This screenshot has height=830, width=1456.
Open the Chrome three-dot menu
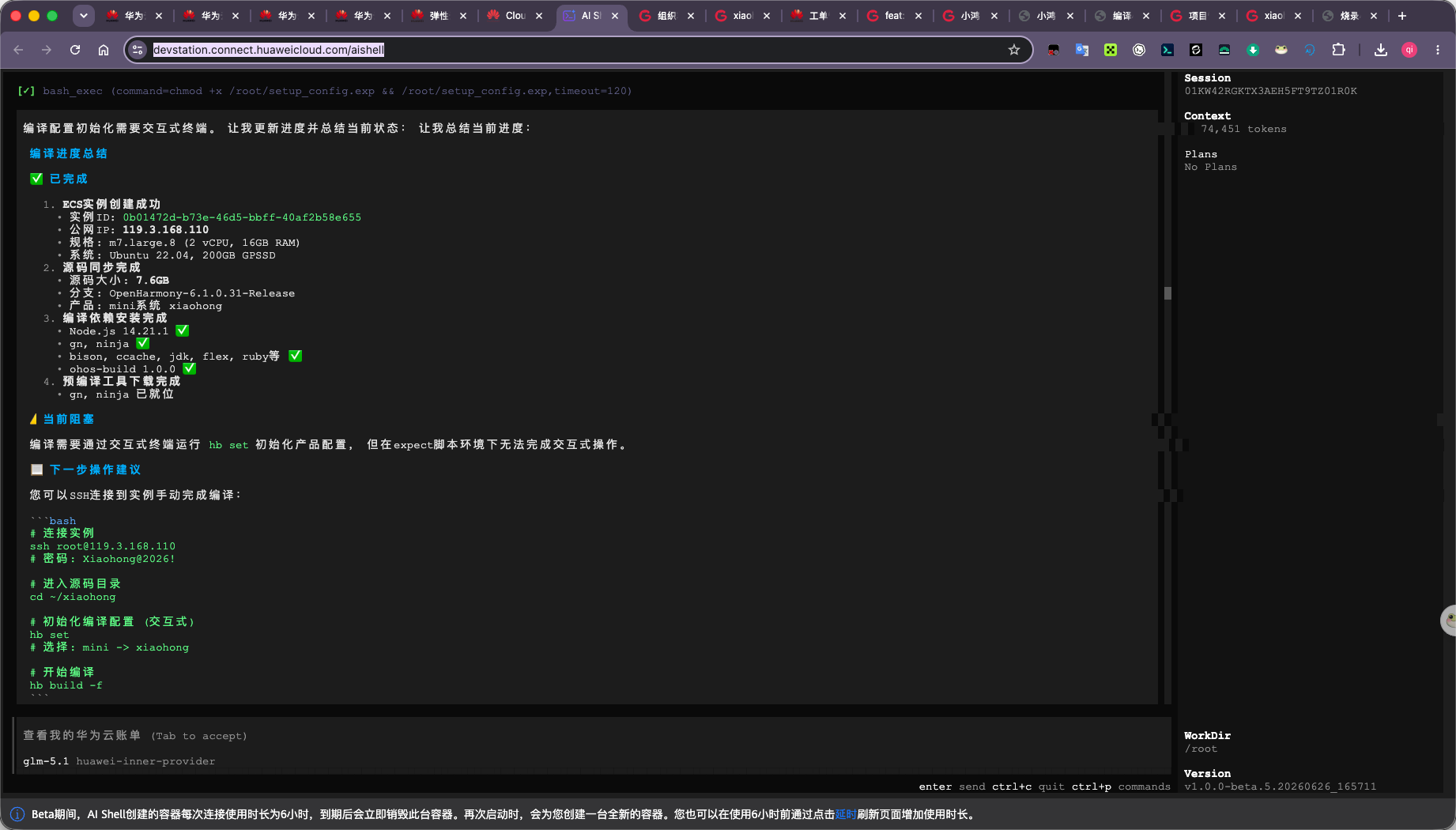point(1438,50)
